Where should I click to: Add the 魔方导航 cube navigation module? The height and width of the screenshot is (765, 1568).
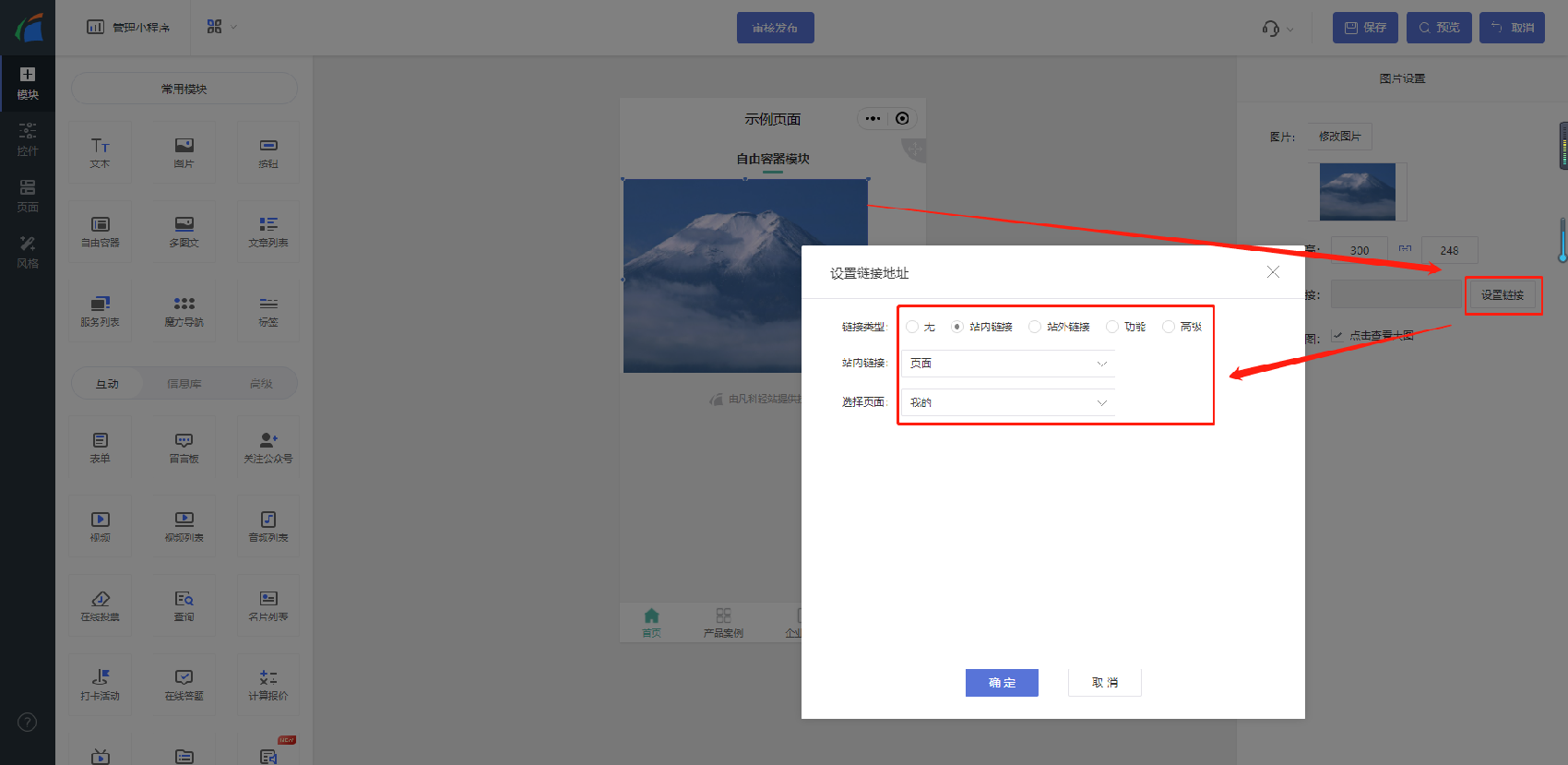coord(184,311)
